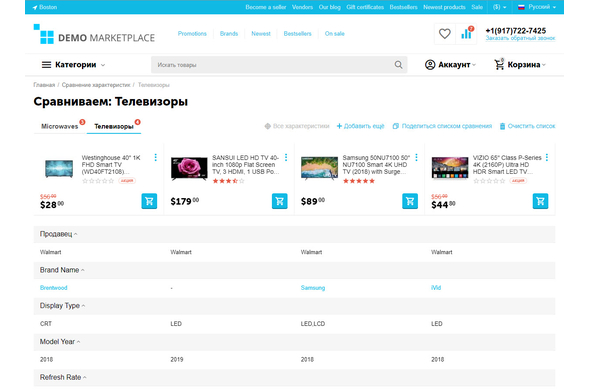Click Очистить список link
Image resolution: width=590 pixels, height=391 pixels.
(x=528, y=126)
